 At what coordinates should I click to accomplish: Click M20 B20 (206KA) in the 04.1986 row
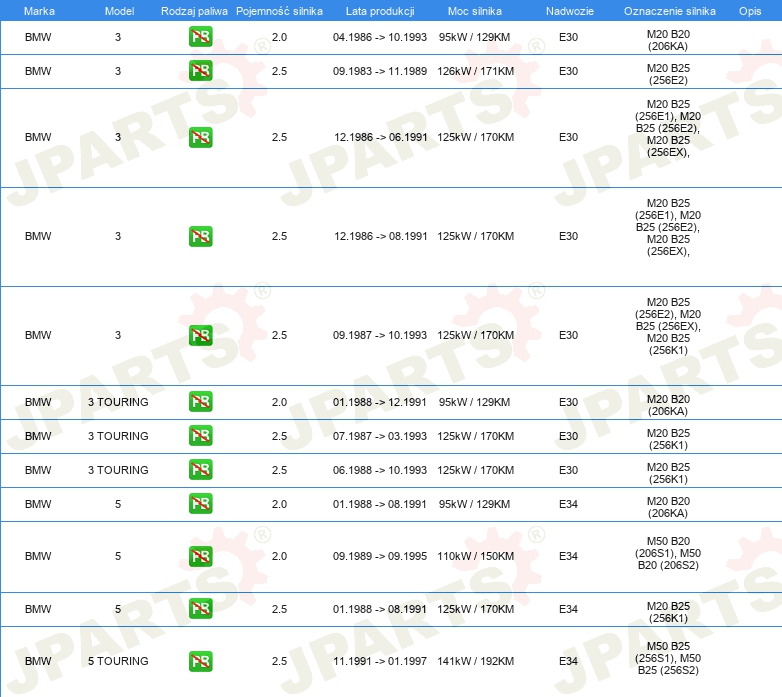(x=668, y=40)
